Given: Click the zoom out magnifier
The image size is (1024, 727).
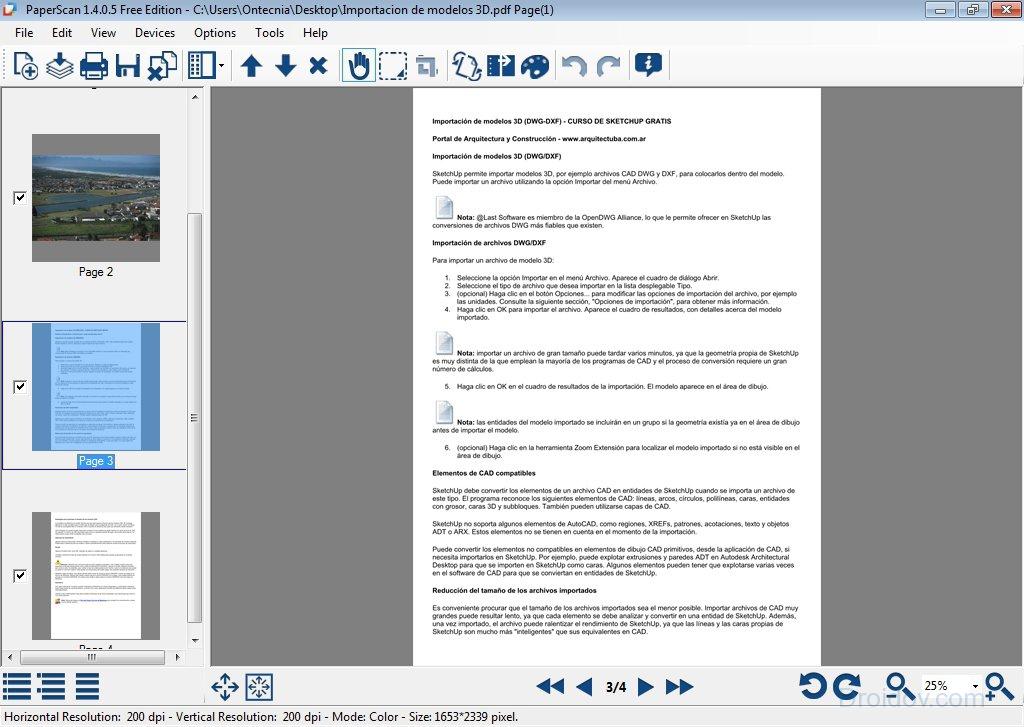Looking at the screenshot, I should [900, 687].
